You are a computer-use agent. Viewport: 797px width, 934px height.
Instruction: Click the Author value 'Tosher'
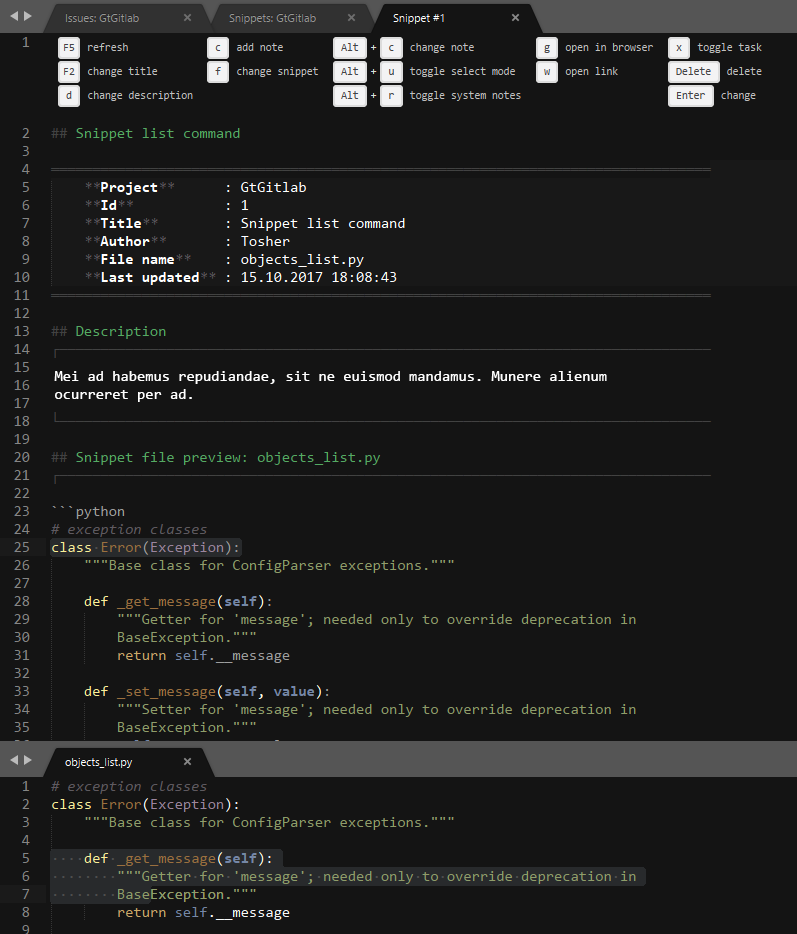coord(265,241)
